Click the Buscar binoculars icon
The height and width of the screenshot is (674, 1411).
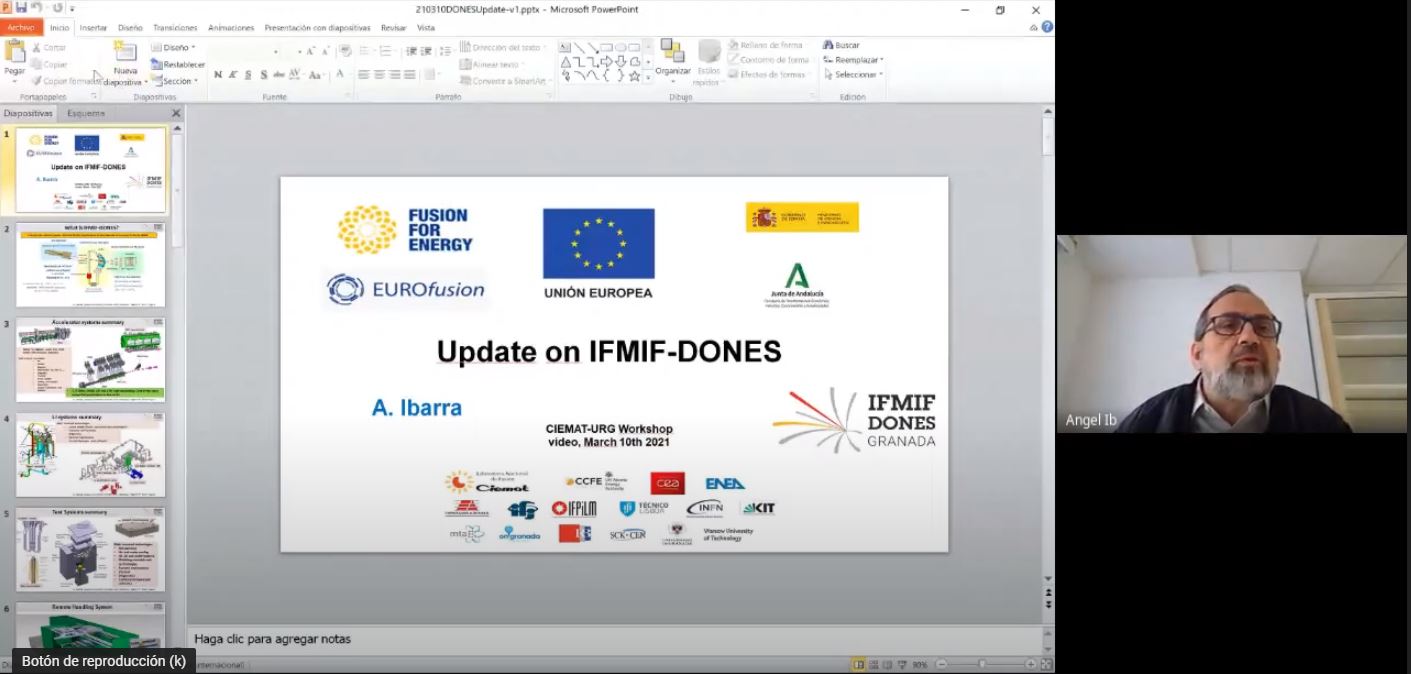828,45
